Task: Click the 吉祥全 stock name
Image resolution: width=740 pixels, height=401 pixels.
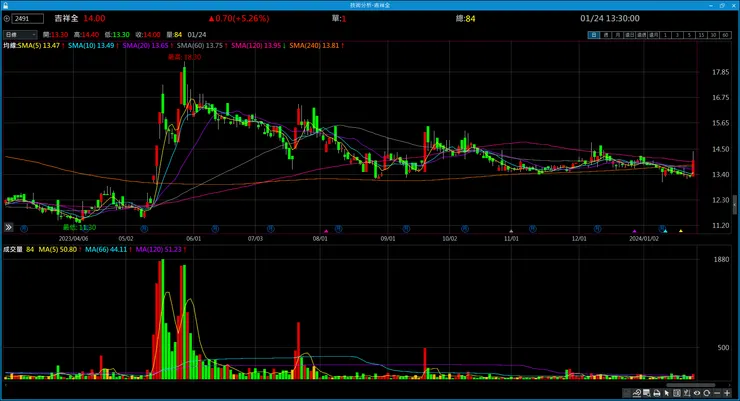Action: coord(66,18)
